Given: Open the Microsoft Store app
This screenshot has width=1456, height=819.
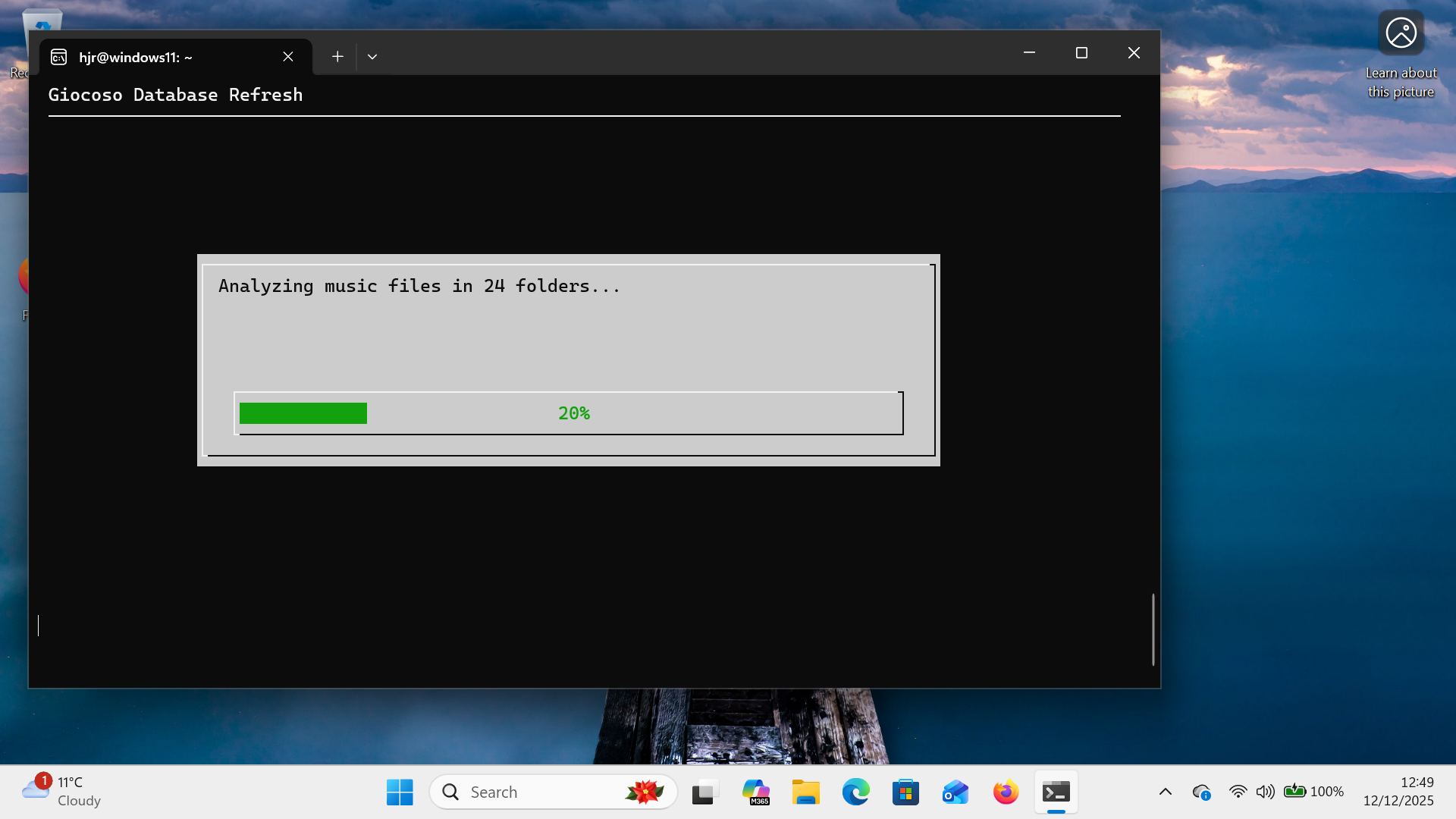Looking at the screenshot, I should (905, 792).
